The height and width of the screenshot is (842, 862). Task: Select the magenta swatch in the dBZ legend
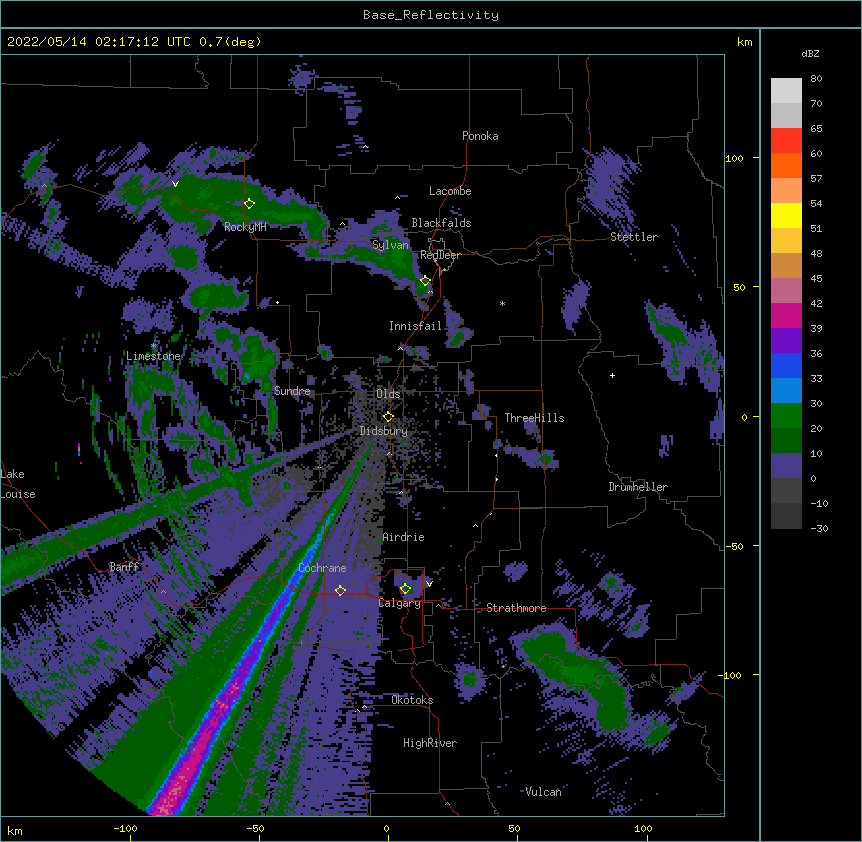tap(786, 315)
